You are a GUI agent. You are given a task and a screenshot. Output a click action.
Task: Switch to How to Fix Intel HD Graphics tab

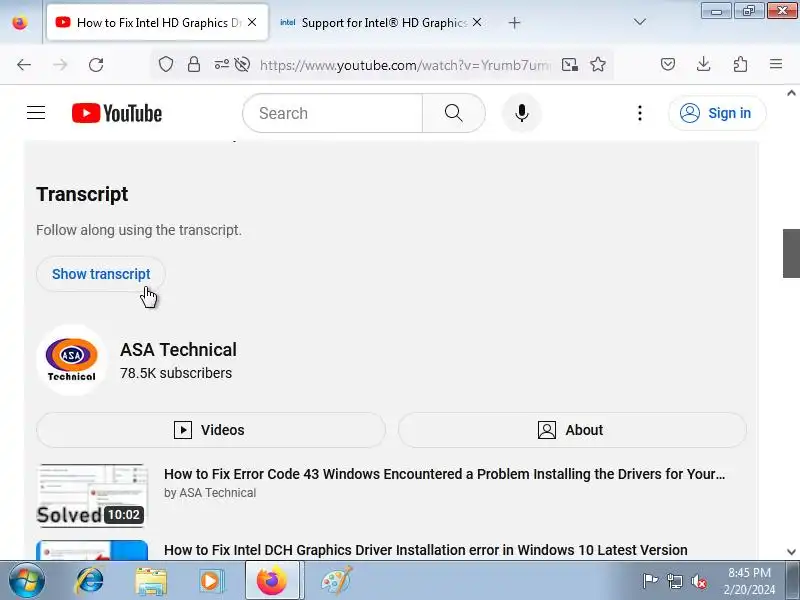coord(157,22)
